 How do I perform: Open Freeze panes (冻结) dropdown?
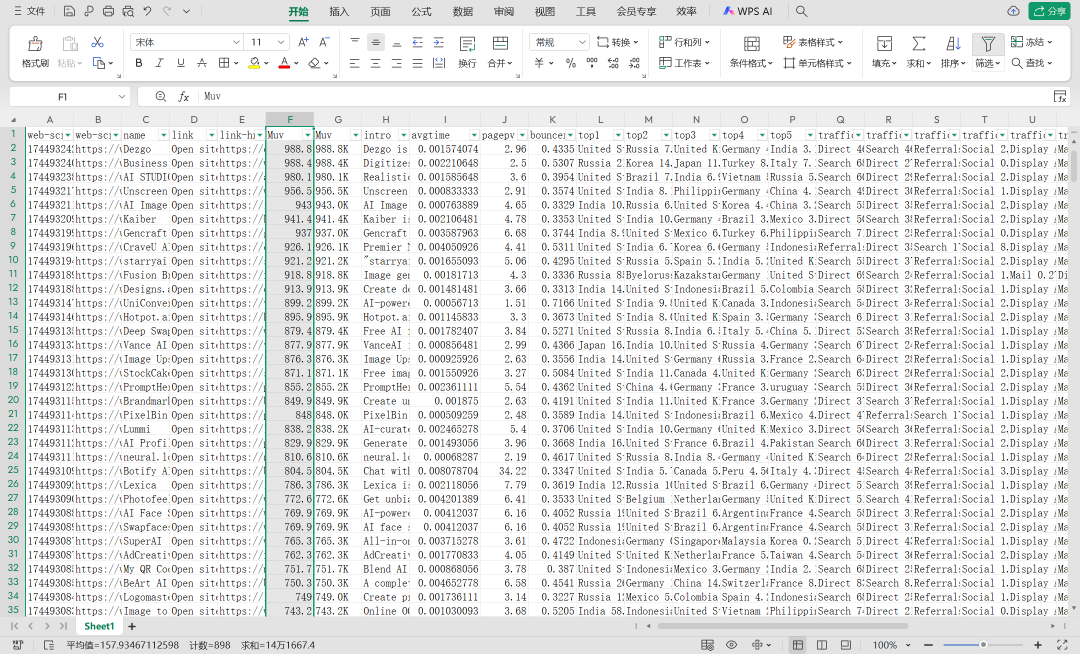[1031, 42]
